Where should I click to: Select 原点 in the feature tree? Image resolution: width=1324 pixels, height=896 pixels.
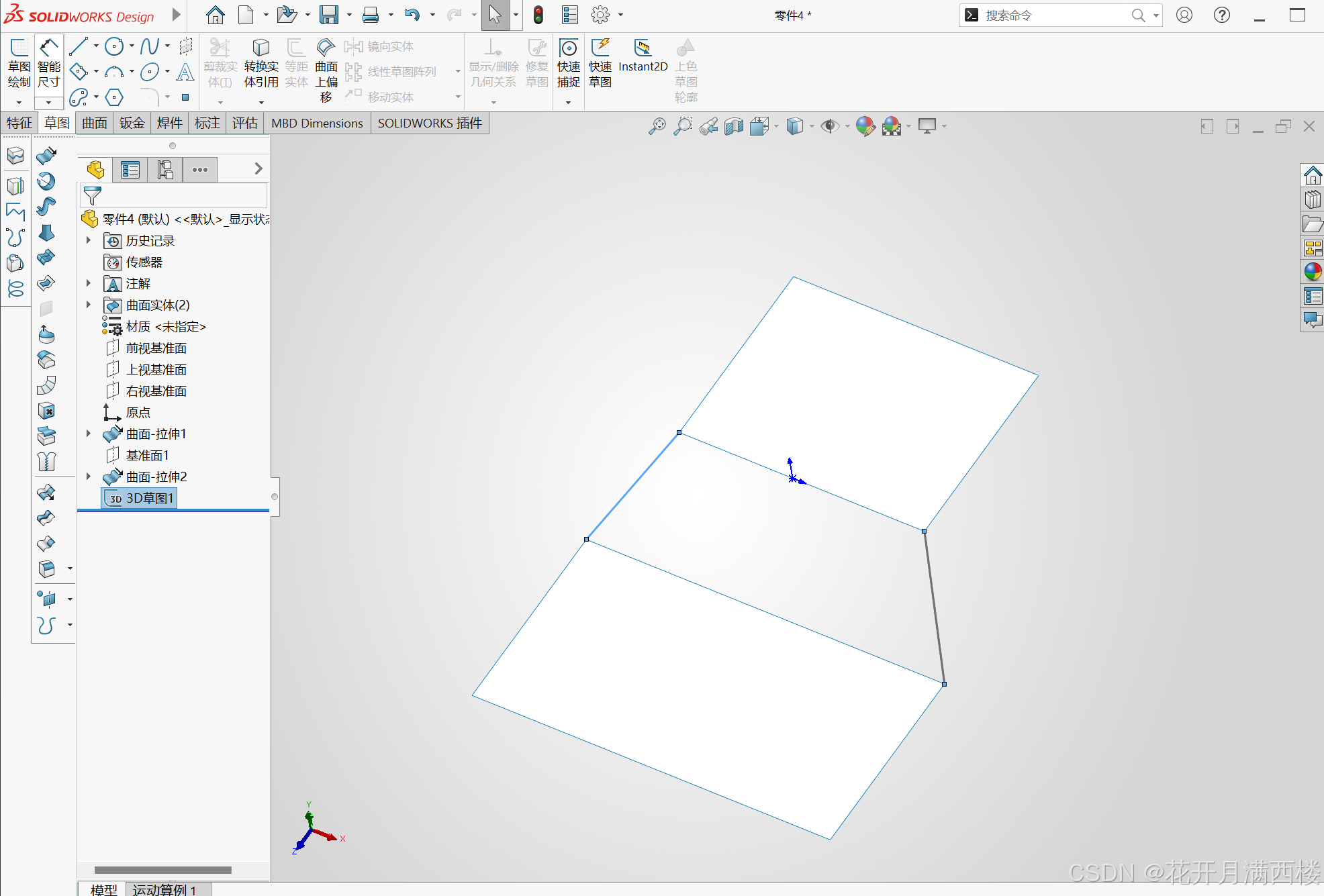(x=127, y=412)
